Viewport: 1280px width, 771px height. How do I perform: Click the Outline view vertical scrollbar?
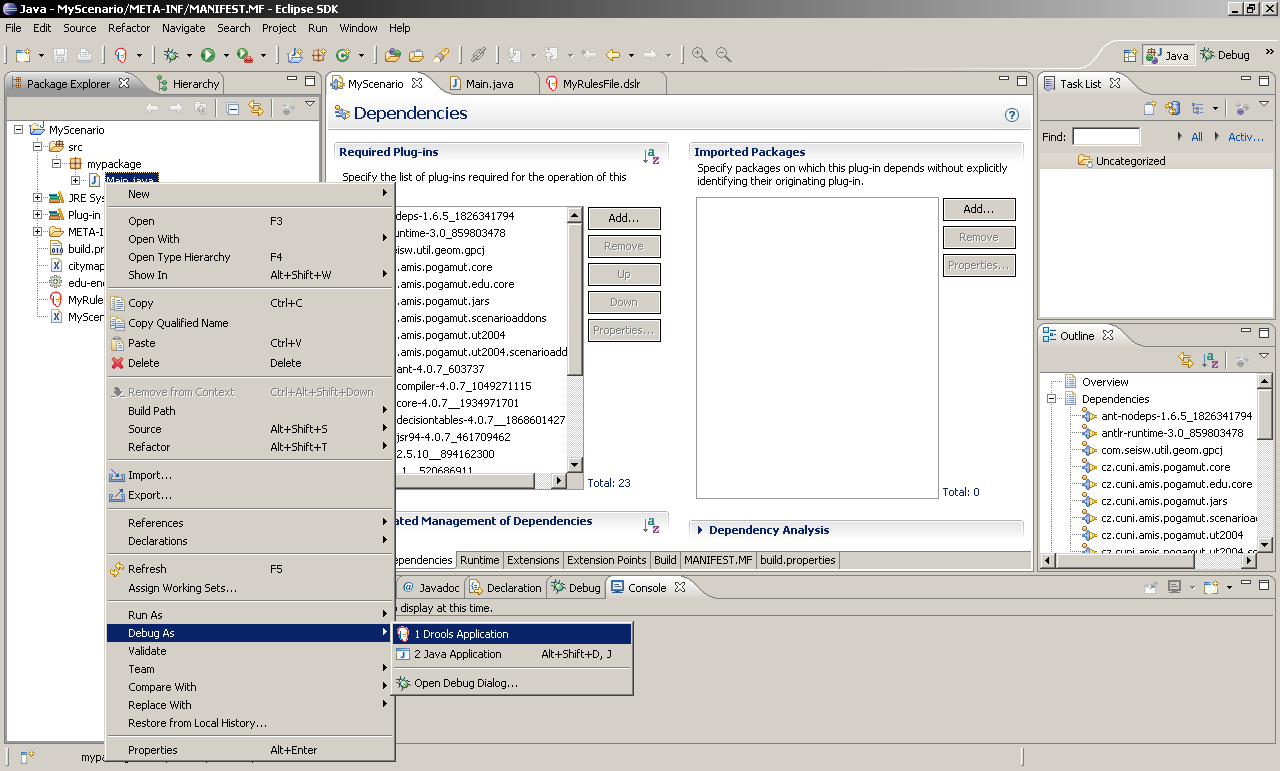click(x=1265, y=462)
